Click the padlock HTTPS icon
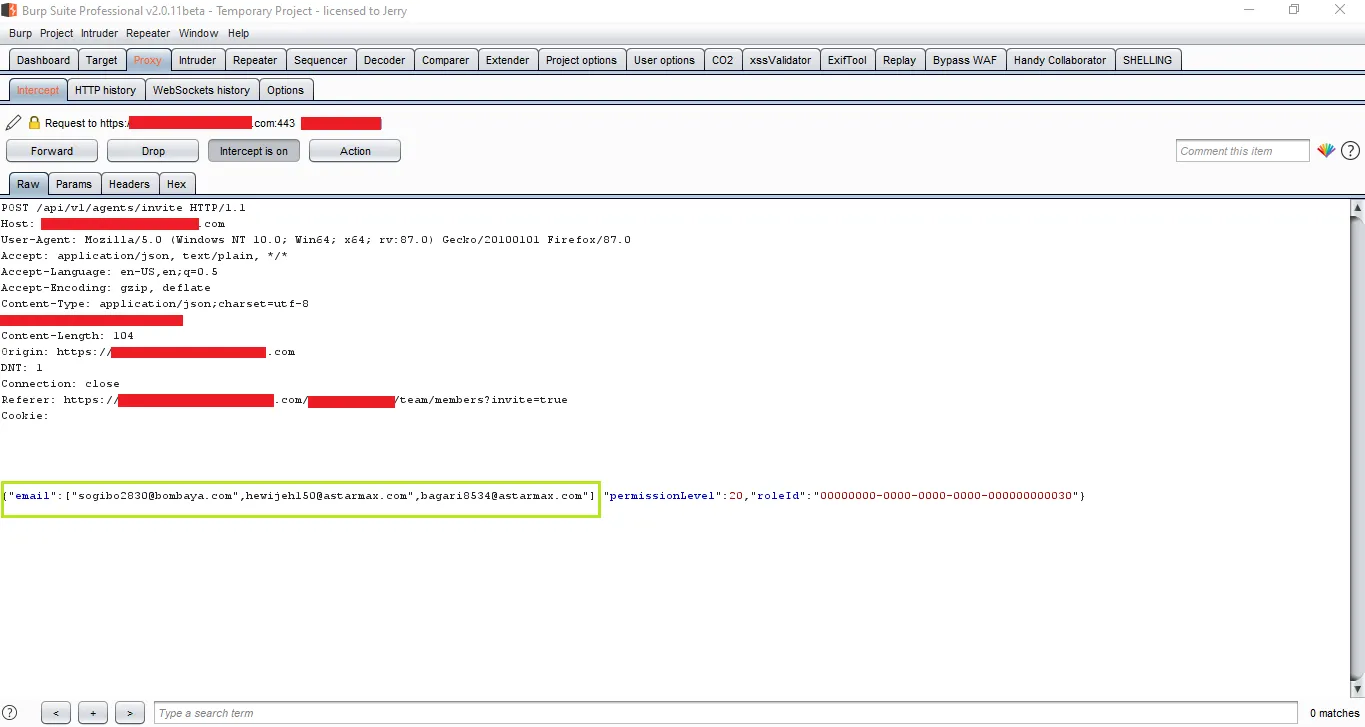The image size is (1365, 727). [x=34, y=123]
